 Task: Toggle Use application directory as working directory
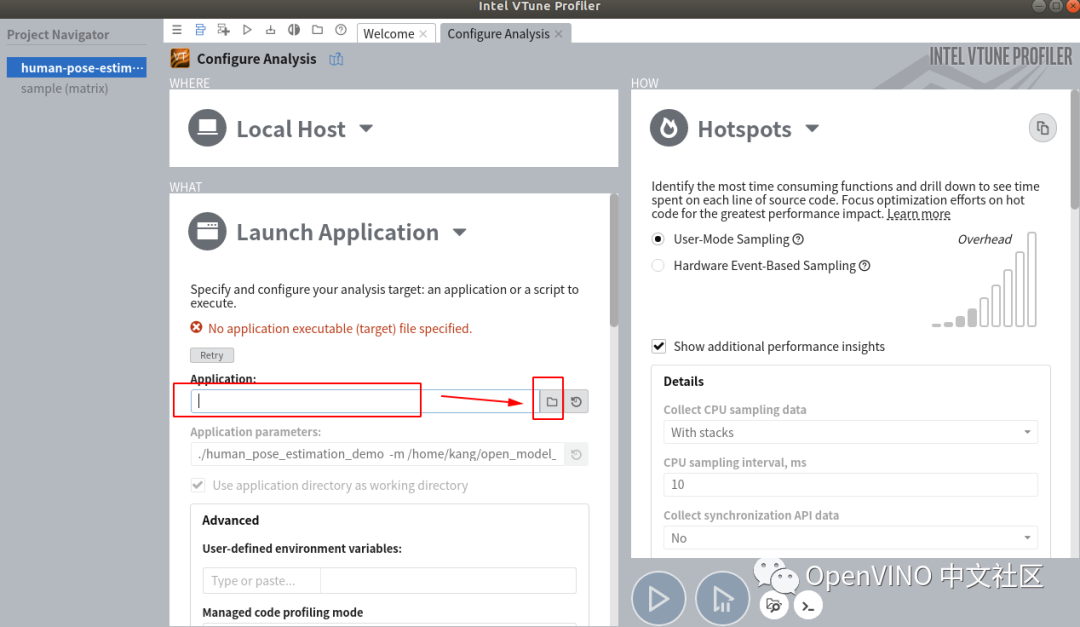pos(198,485)
